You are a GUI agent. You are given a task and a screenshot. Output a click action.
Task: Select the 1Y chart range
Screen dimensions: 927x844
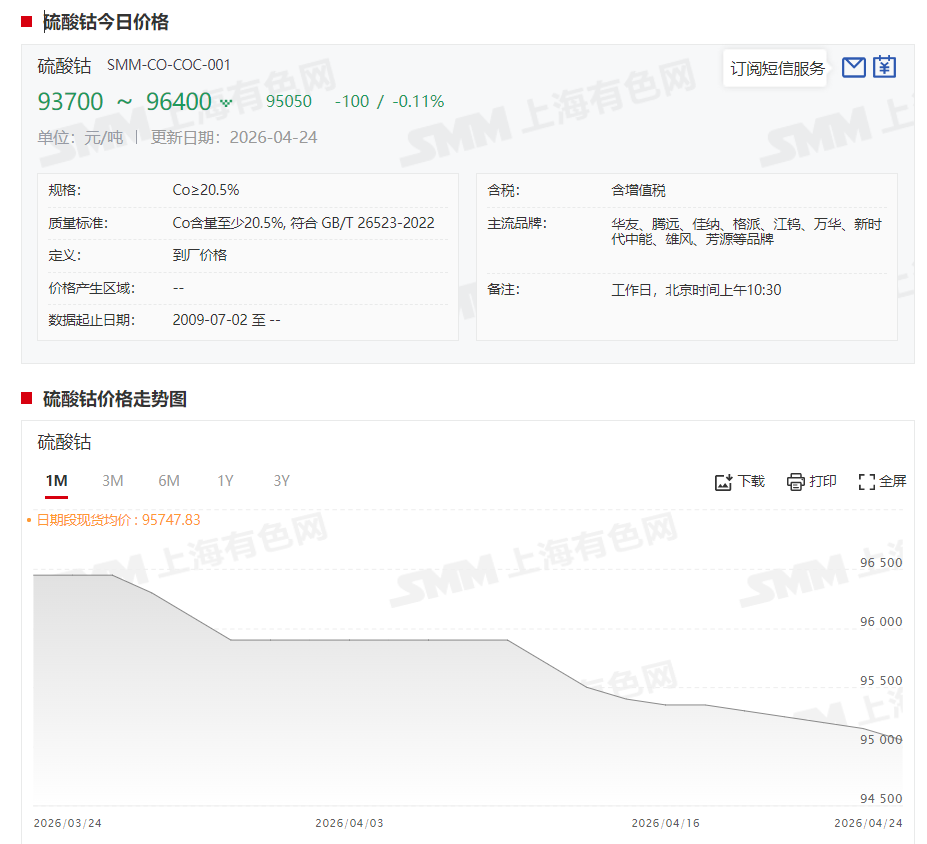tap(225, 481)
